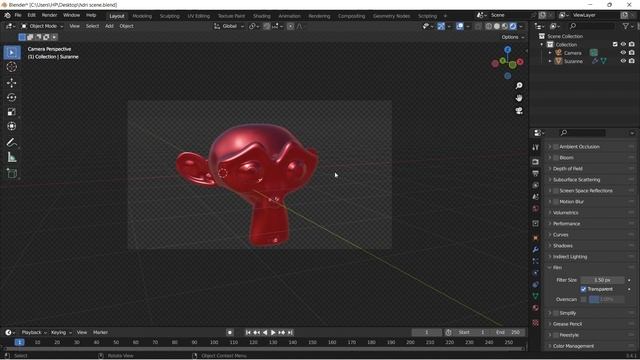Open the Object Data properties tab icon
This screenshot has width=640, height=360.
point(536,296)
